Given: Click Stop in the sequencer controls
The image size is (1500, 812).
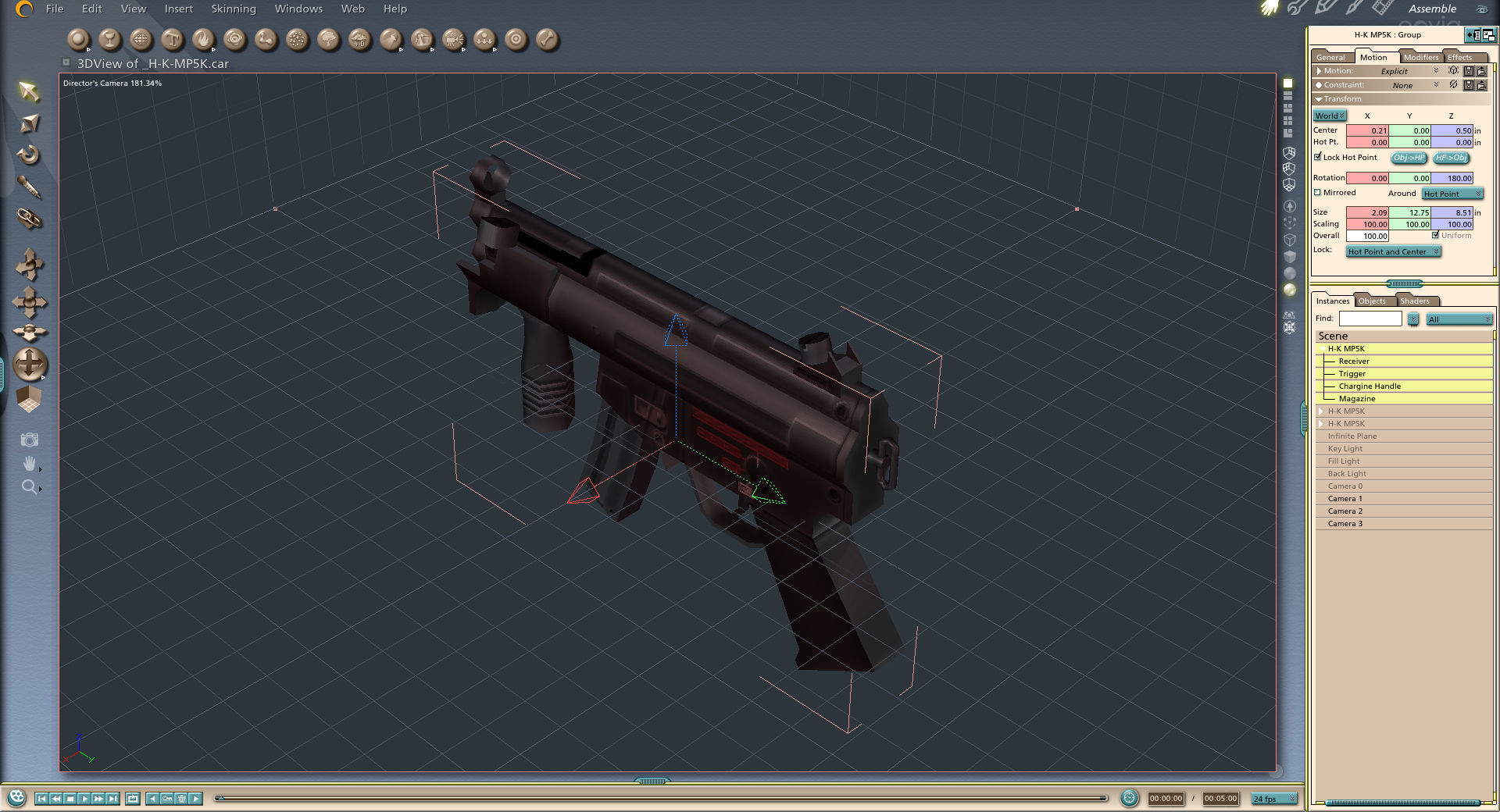Looking at the screenshot, I should click(70, 799).
